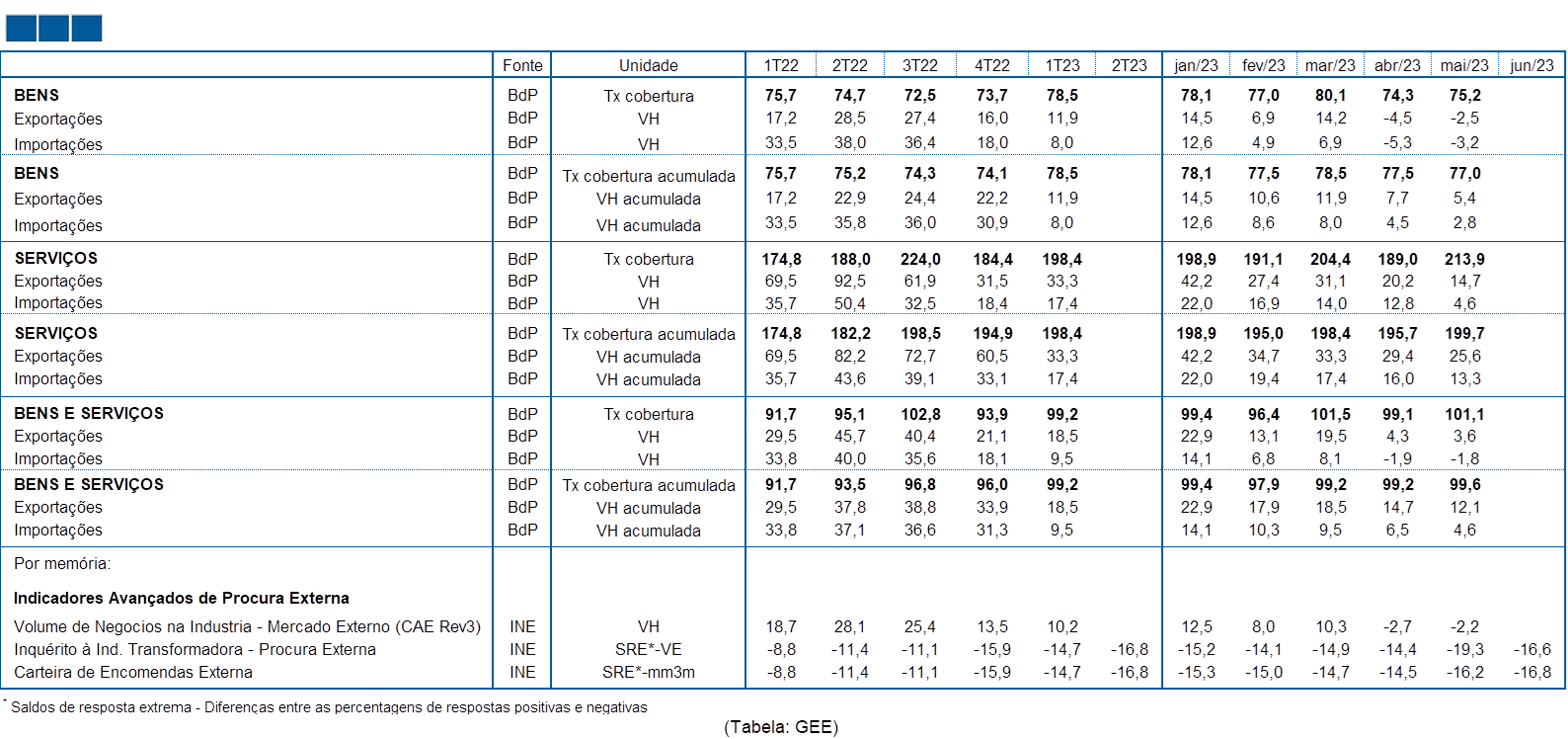The width and height of the screenshot is (1568, 739).
Task: Select the first BENS E SERVIÇOS row label
Action: pyautogui.click(x=89, y=413)
